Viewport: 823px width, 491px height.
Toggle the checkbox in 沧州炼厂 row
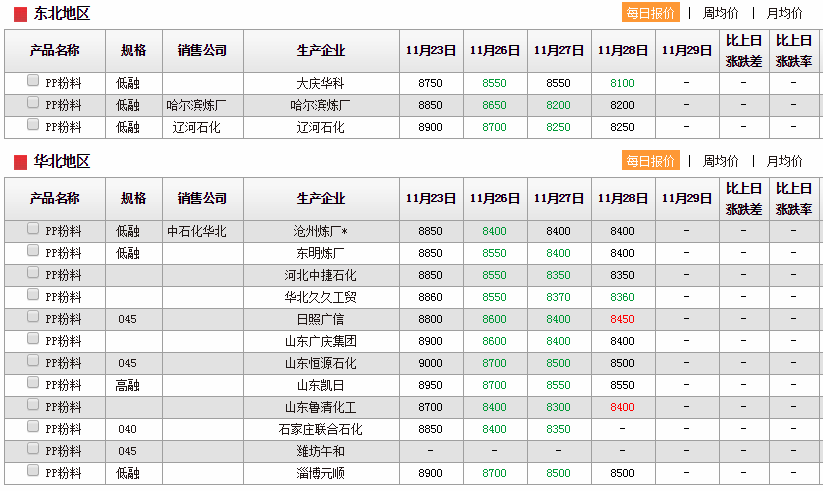pos(33,229)
